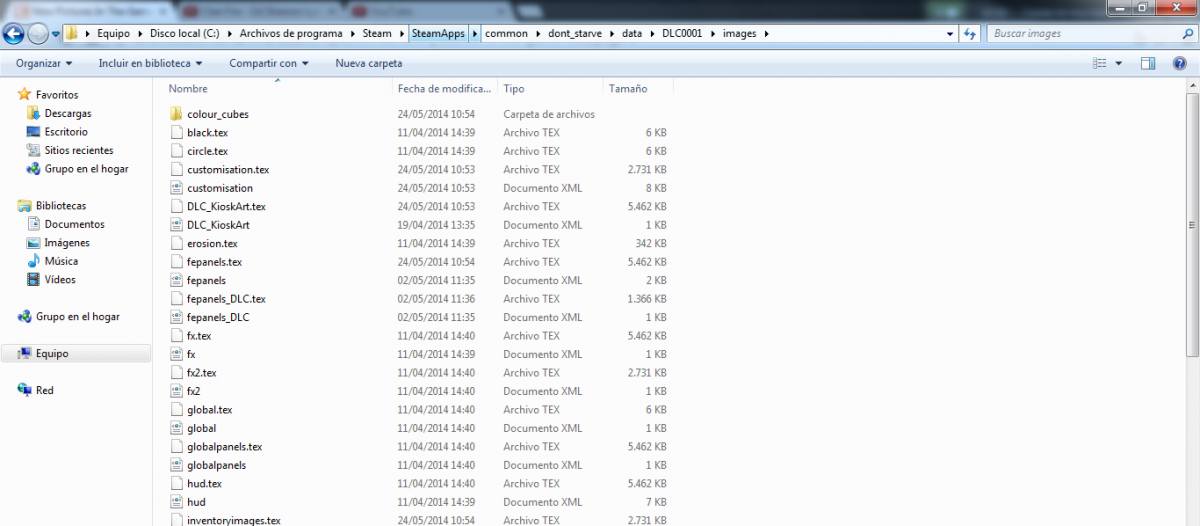Expand the breadcrumb arrow after dont_starve
This screenshot has width=1200, height=526.
coord(611,33)
